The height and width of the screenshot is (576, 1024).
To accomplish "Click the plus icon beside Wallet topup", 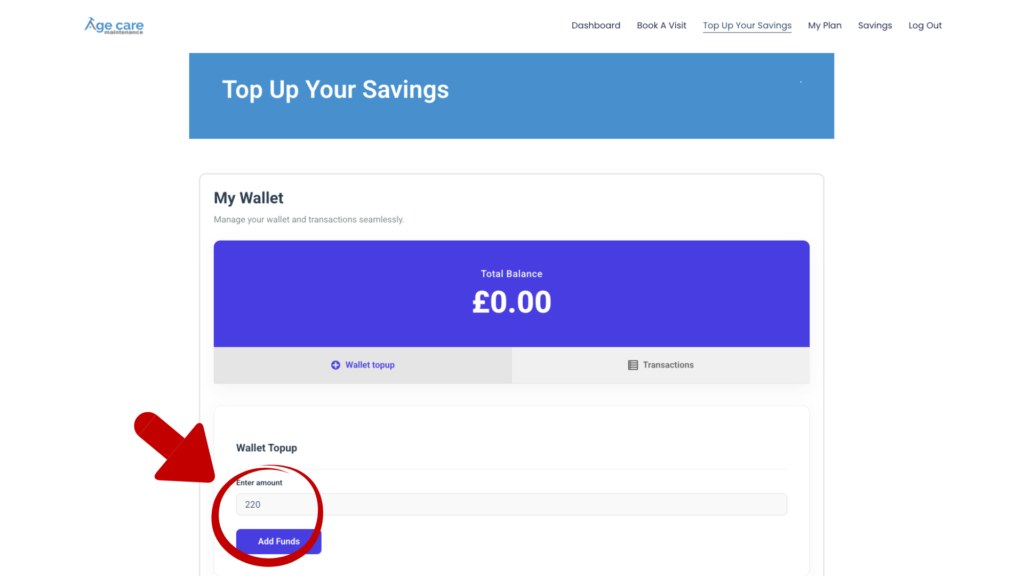I will (336, 365).
